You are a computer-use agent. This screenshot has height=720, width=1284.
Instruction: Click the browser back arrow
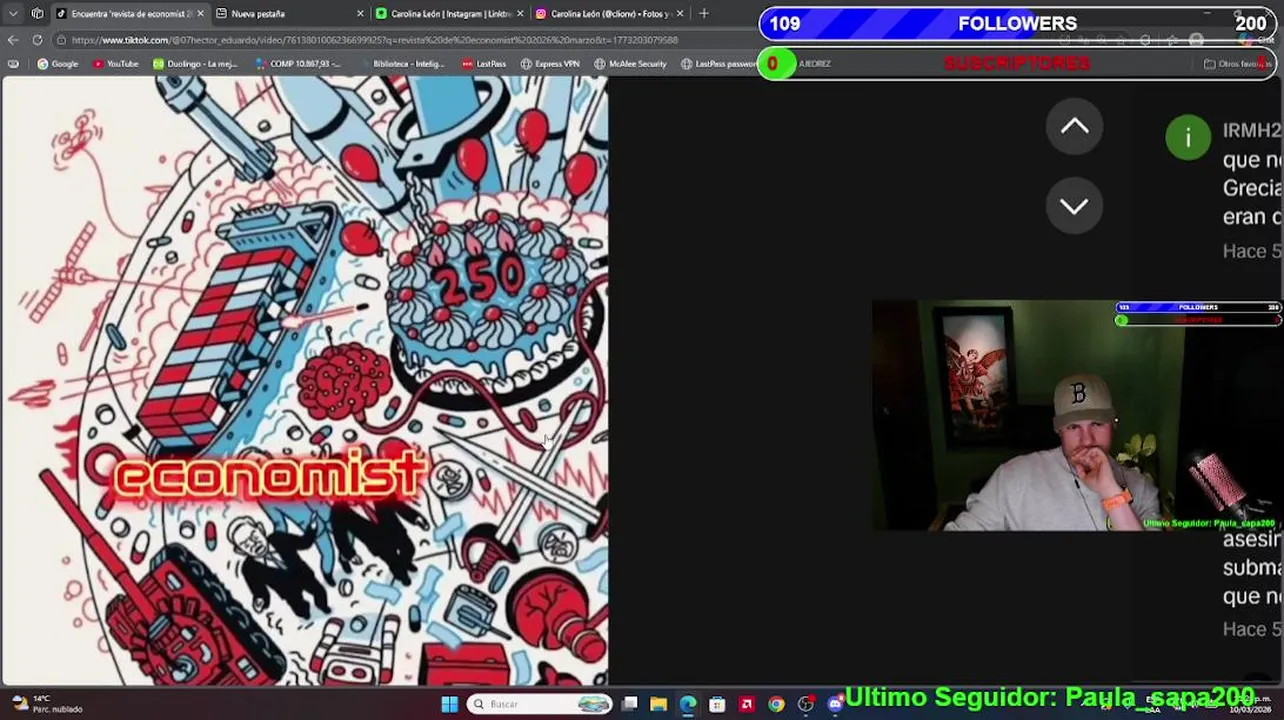[12, 40]
